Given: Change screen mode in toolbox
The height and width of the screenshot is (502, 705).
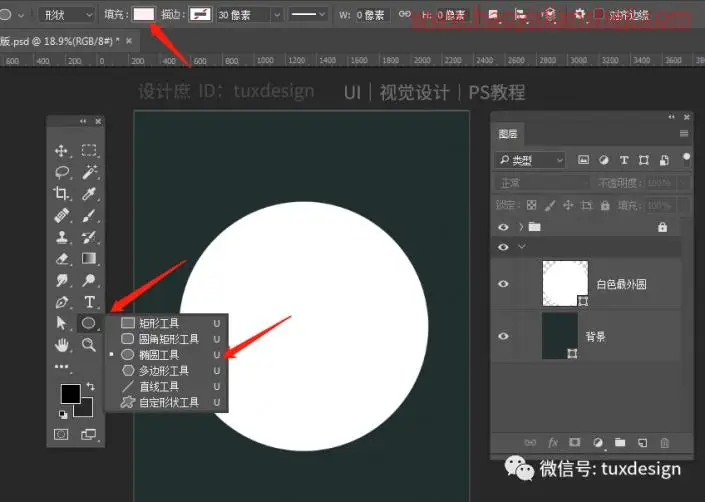Looking at the screenshot, I should tap(88, 434).
